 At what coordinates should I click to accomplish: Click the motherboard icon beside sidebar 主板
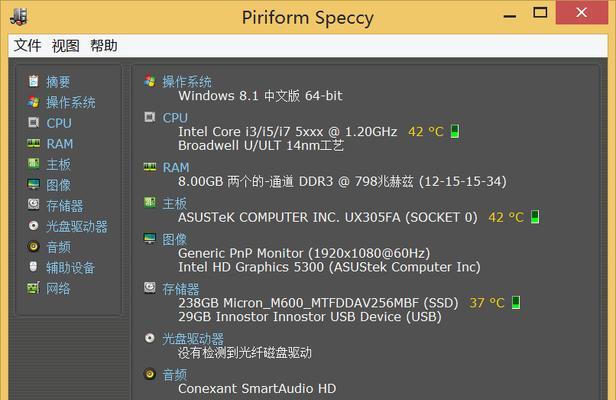(33, 163)
